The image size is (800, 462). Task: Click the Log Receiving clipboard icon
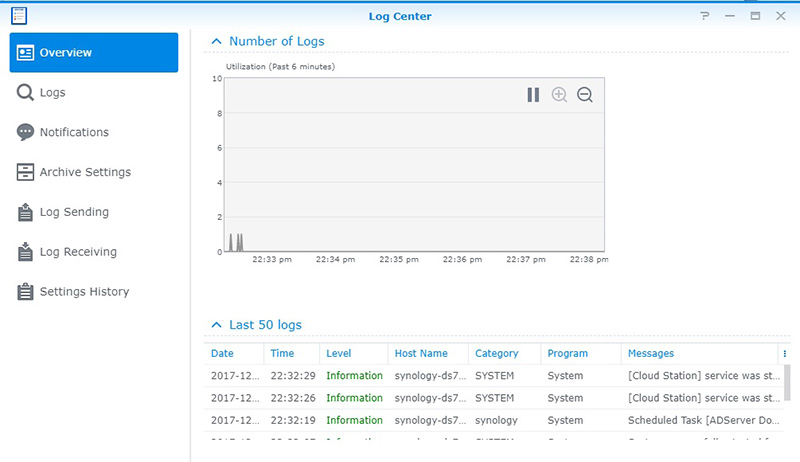pos(26,252)
